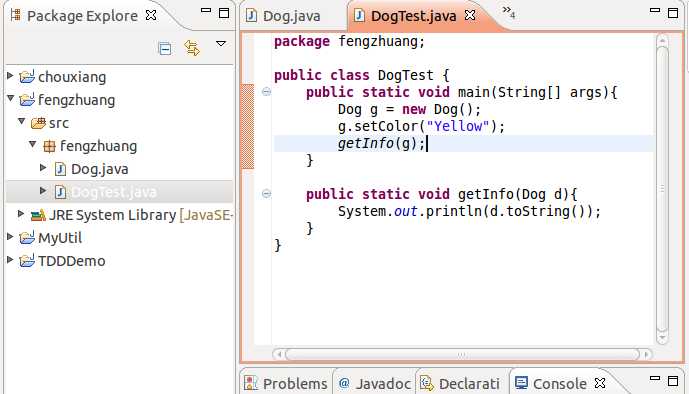This screenshot has width=689, height=394.
Task: Expand the Dog.java tree node
Action: [x=43, y=167]
